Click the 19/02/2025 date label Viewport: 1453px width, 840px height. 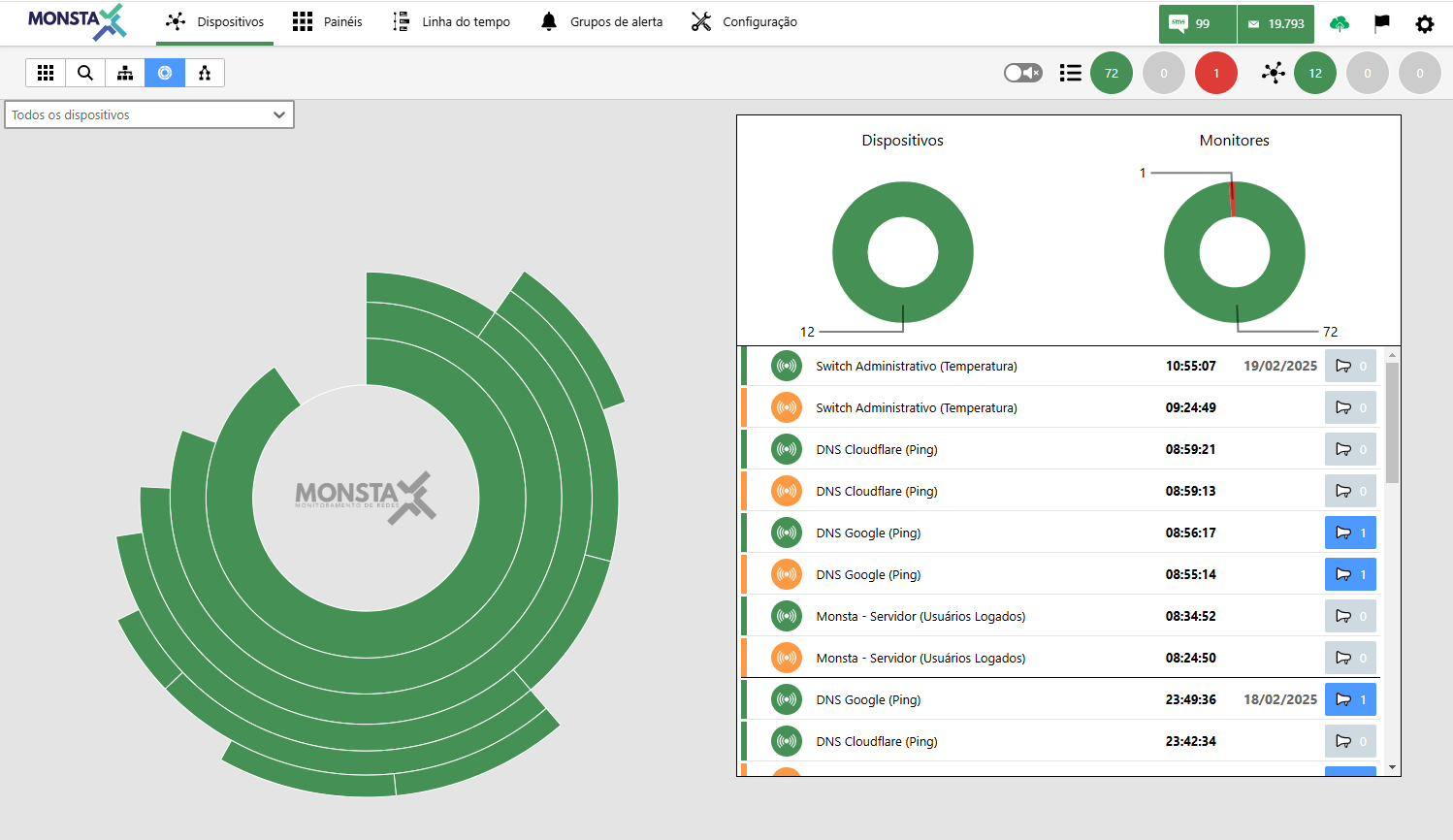click(x=1280, y=366)
